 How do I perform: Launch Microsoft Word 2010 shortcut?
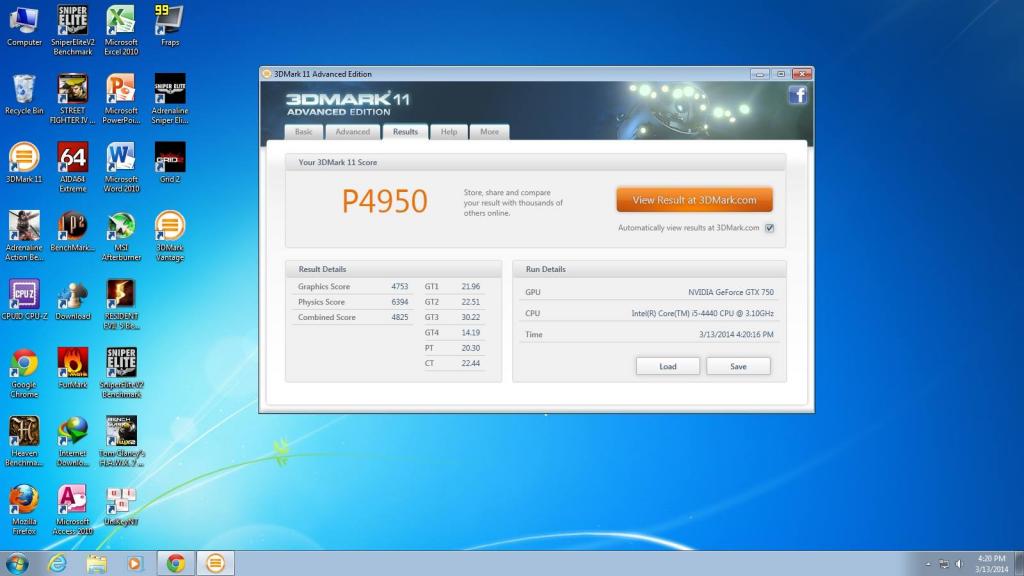pos(121,167)
